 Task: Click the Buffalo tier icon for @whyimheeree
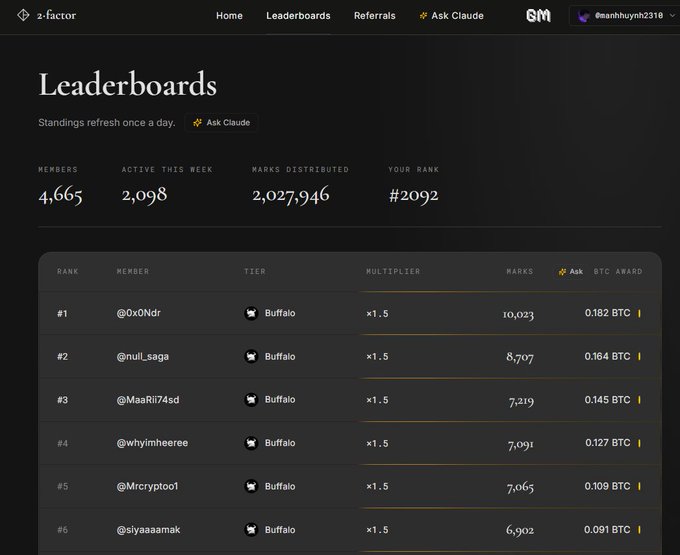[x=251, y=443]
